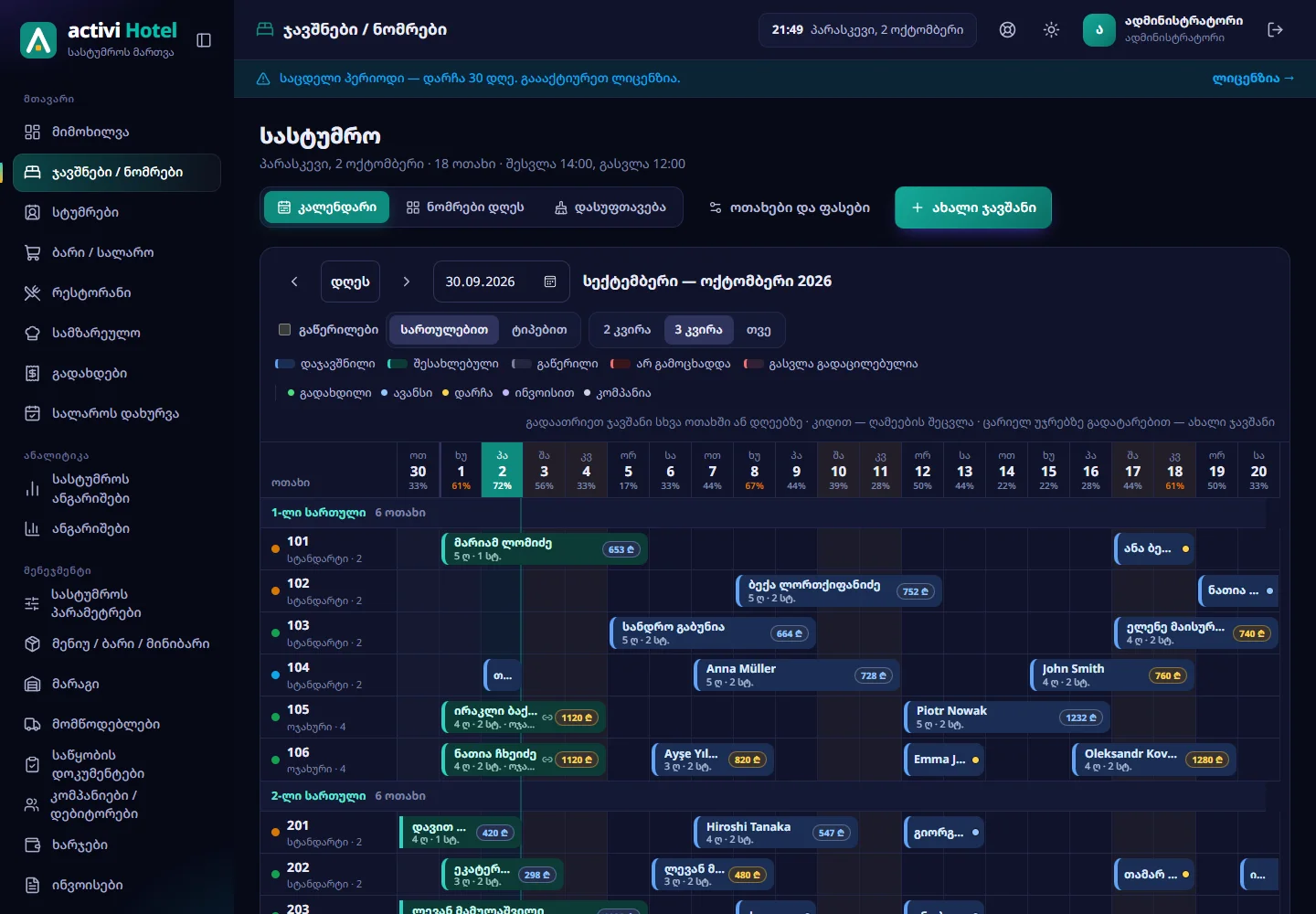
Task: Select the Hiroshi Tanaka booking bar
Action: pyautogui.click(x=775, y=833)
